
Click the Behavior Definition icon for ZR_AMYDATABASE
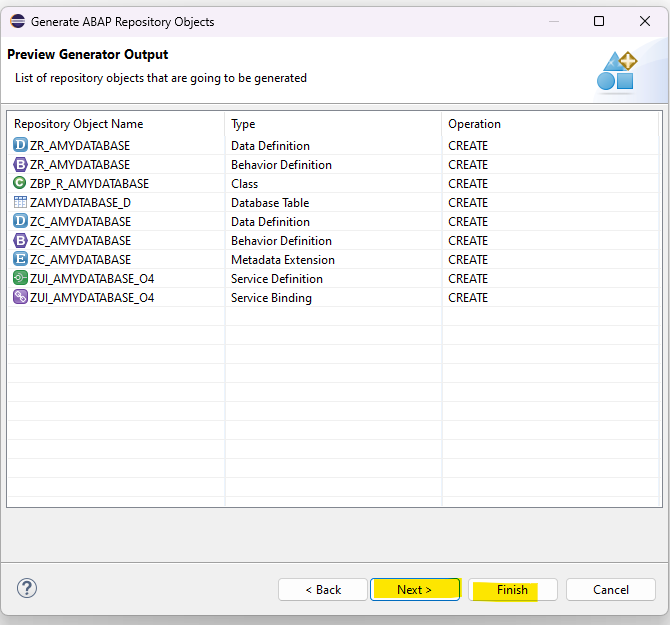pos(20,164)
